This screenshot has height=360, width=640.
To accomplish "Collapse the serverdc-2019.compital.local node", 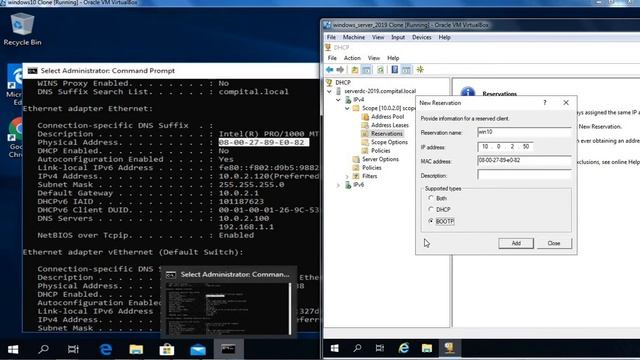I will [329, 91].
